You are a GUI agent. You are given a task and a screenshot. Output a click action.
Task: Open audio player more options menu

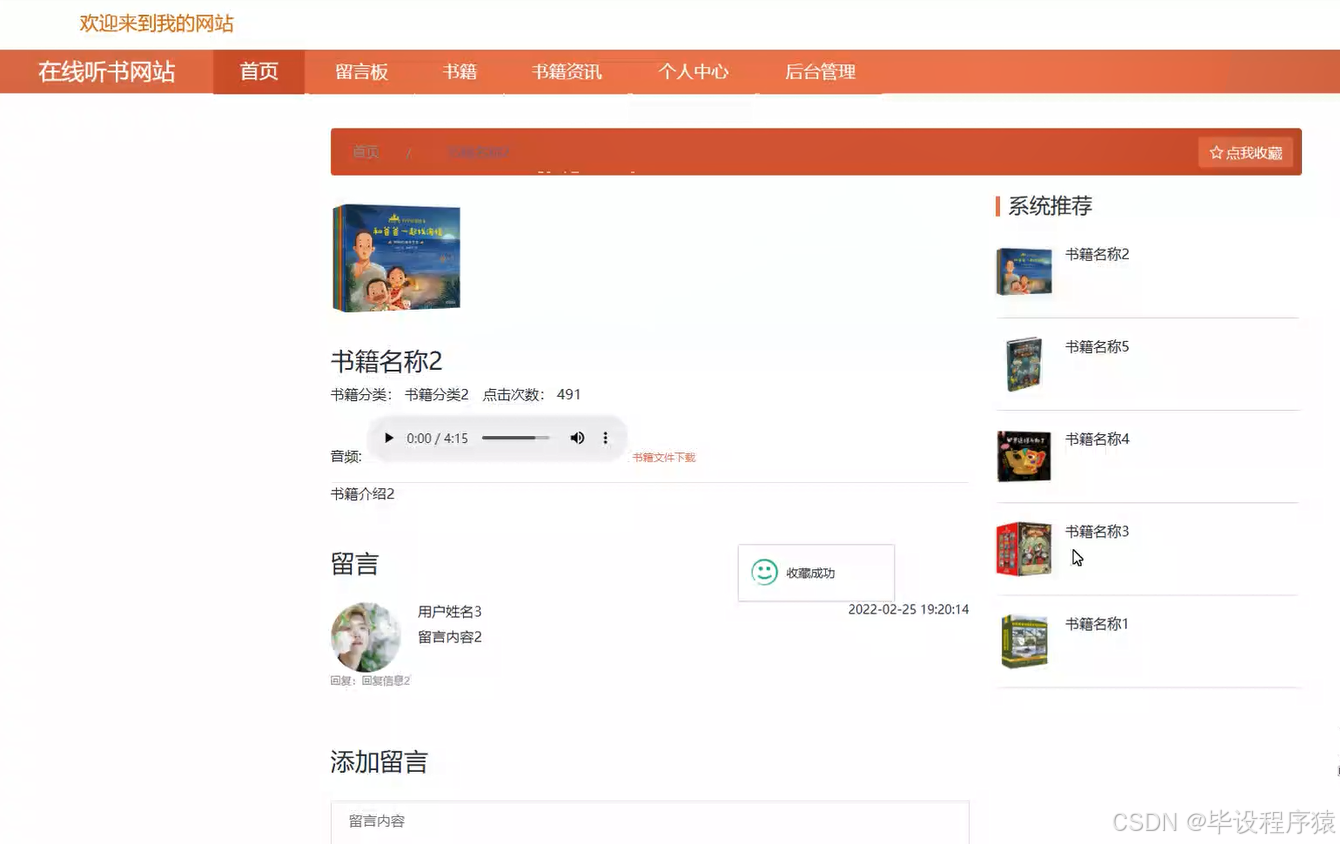pyautogui.click(x=605, y=438)
